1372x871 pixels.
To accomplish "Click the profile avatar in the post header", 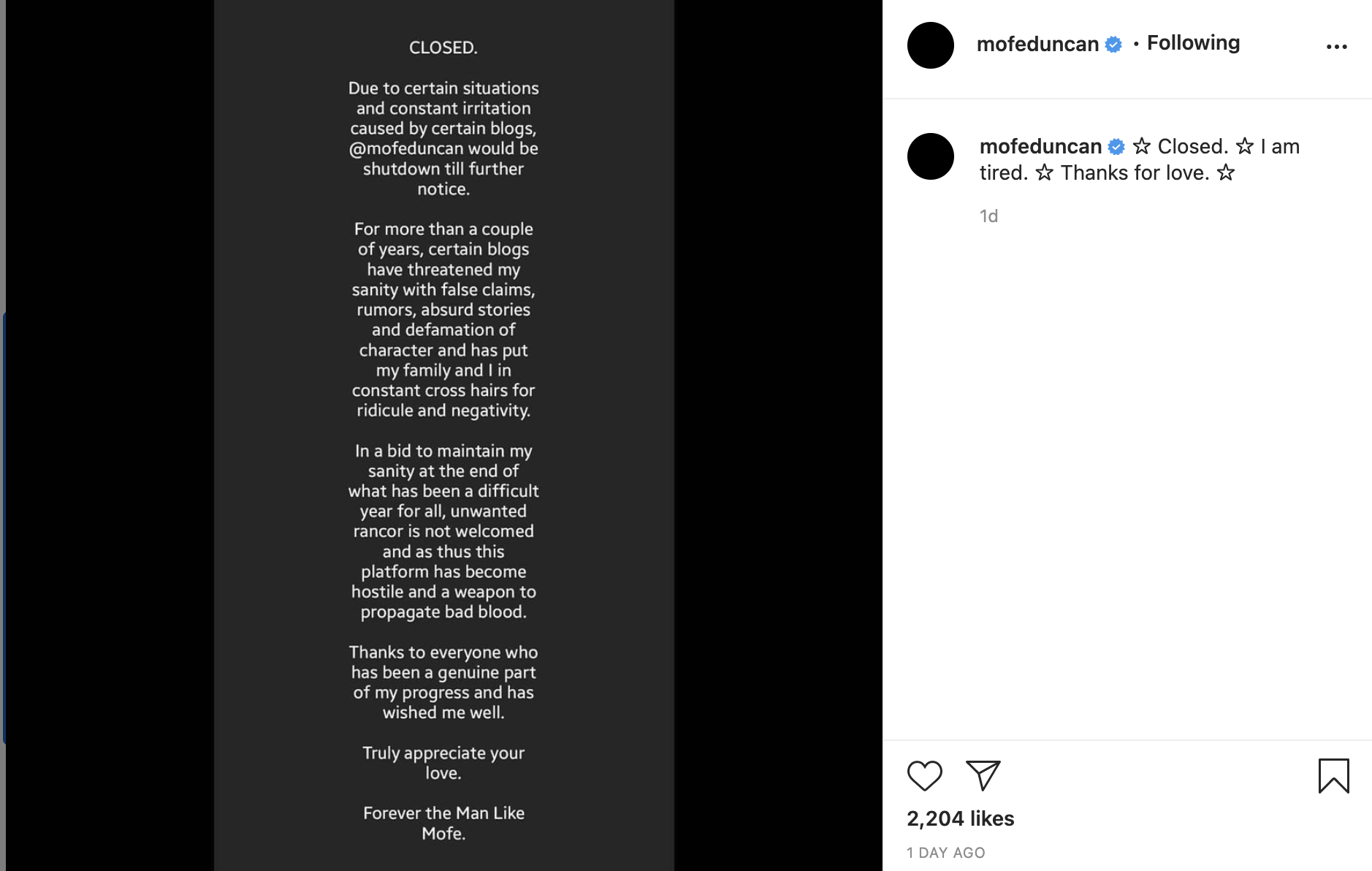I will pos(930,45).
